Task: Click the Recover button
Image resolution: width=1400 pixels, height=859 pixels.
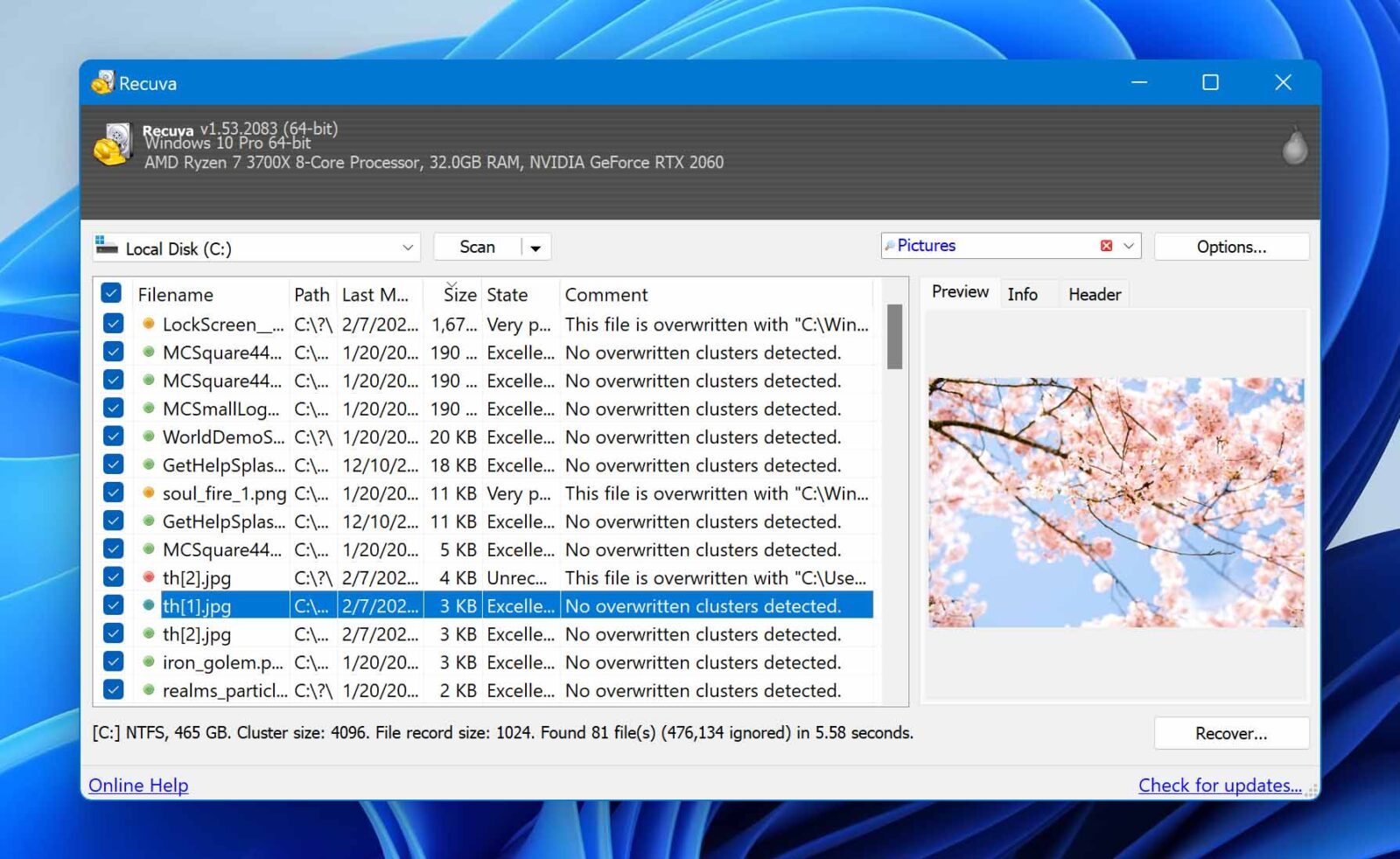Action: [1231, 733]
